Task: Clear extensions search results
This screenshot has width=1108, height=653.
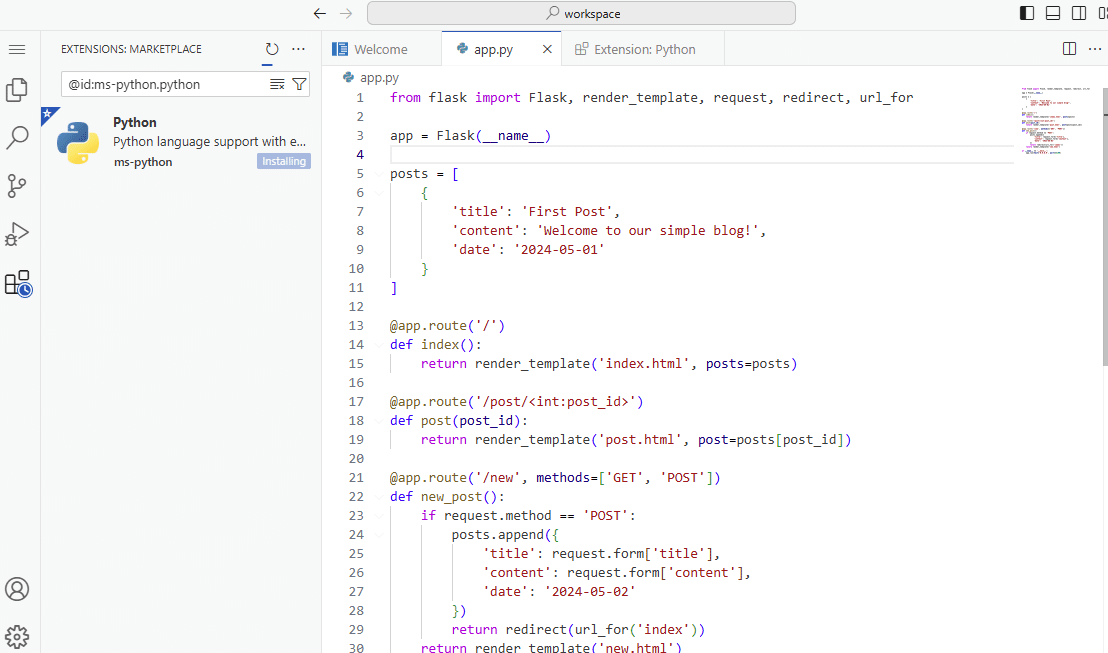Action: pyautogui.click(x=277, y=84)
